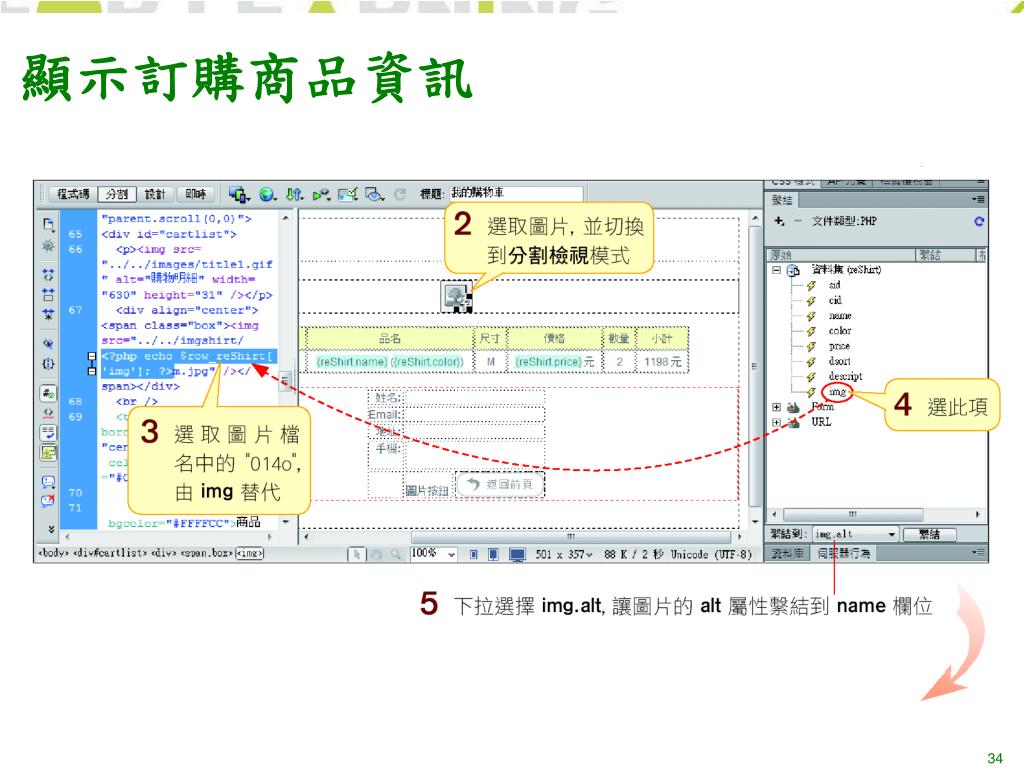Click the open documents icon in code toolbar

point(48,225)
